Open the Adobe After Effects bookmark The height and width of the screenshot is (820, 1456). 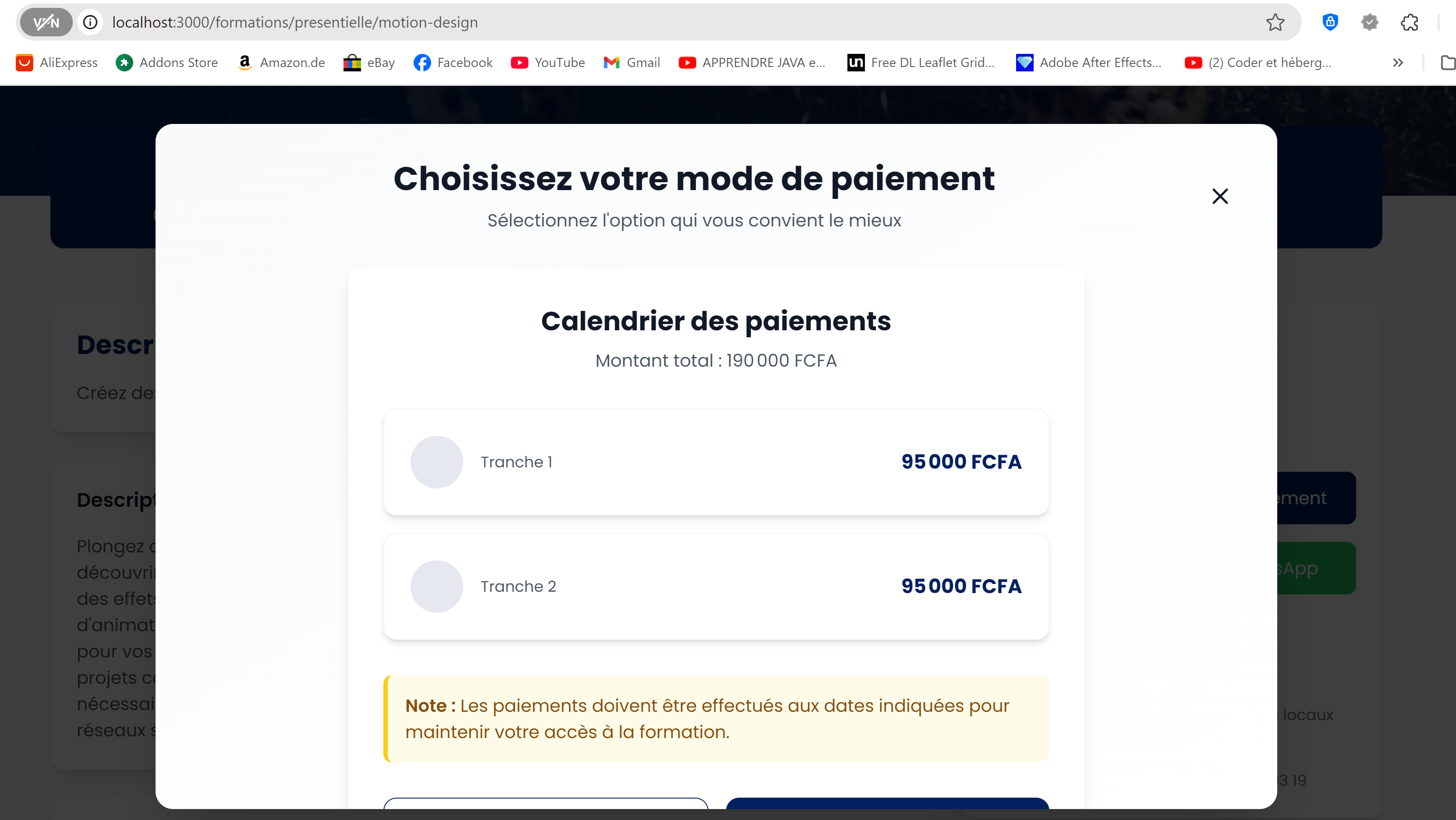tap(1089, 62)
